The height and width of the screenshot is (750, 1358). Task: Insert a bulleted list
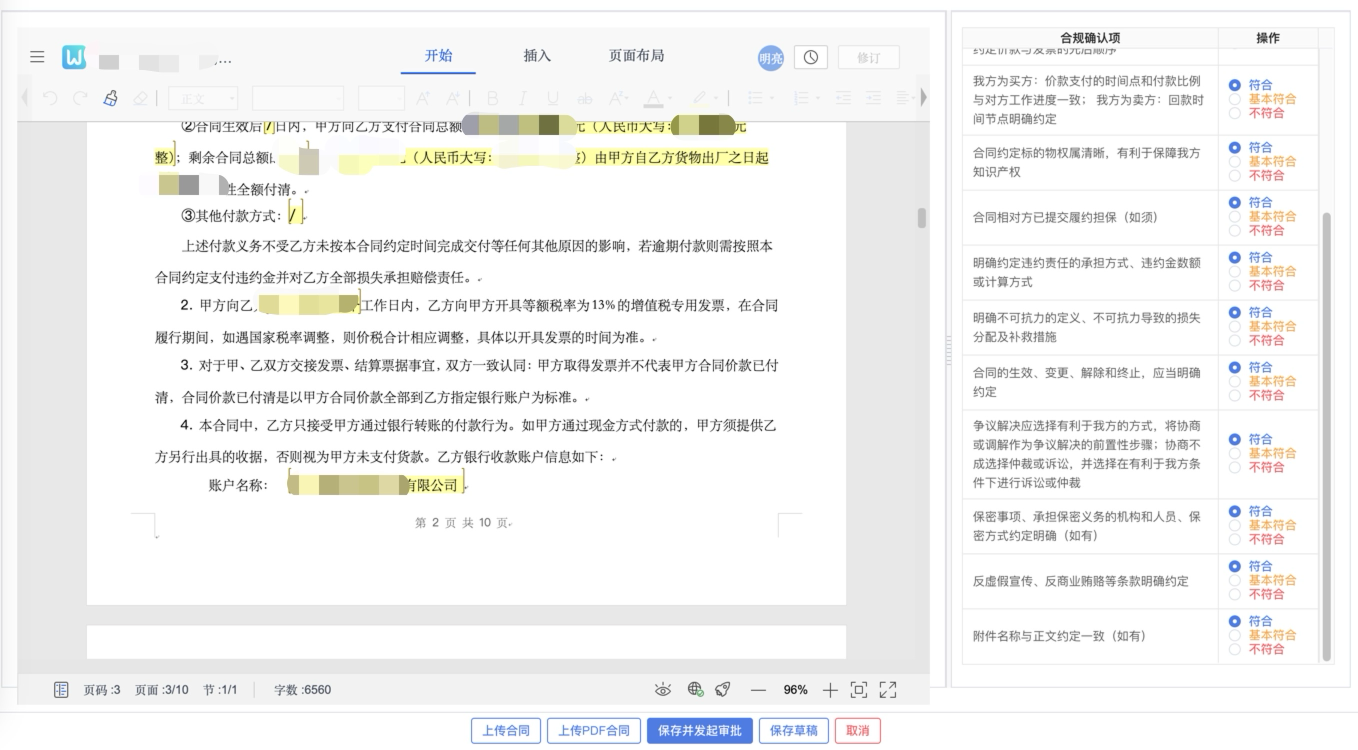tap(755, 98)
